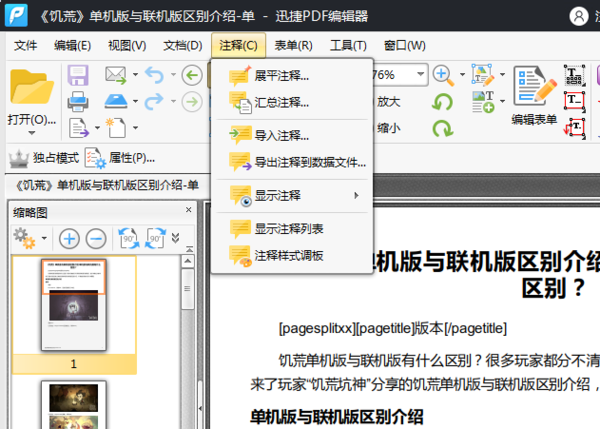Toggle 独占模式 exclusive mode
600x429 pixels.
44,158
